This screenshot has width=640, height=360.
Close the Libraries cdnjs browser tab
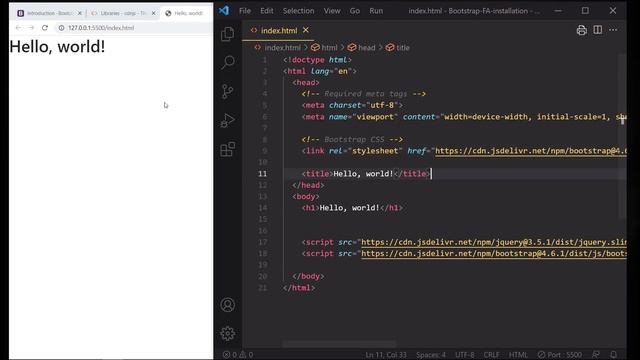[x=153, y=13]
